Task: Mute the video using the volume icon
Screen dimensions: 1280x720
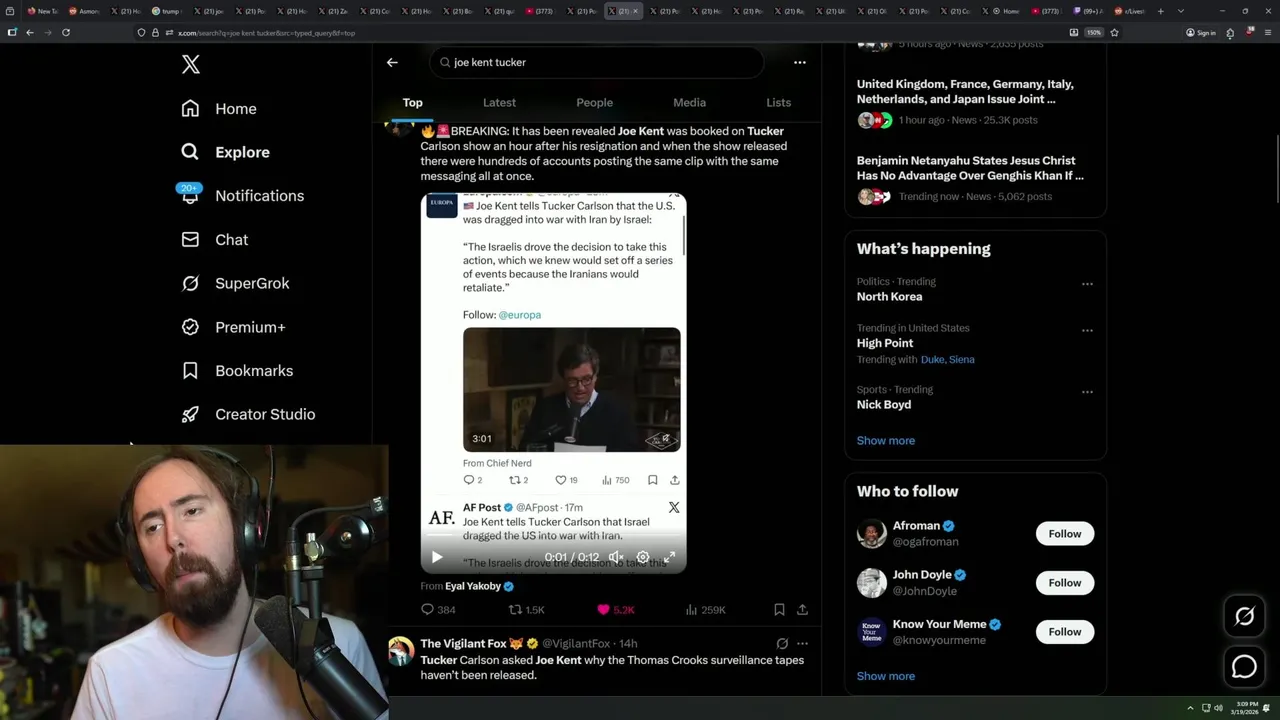Action: [x=616, y=557]
